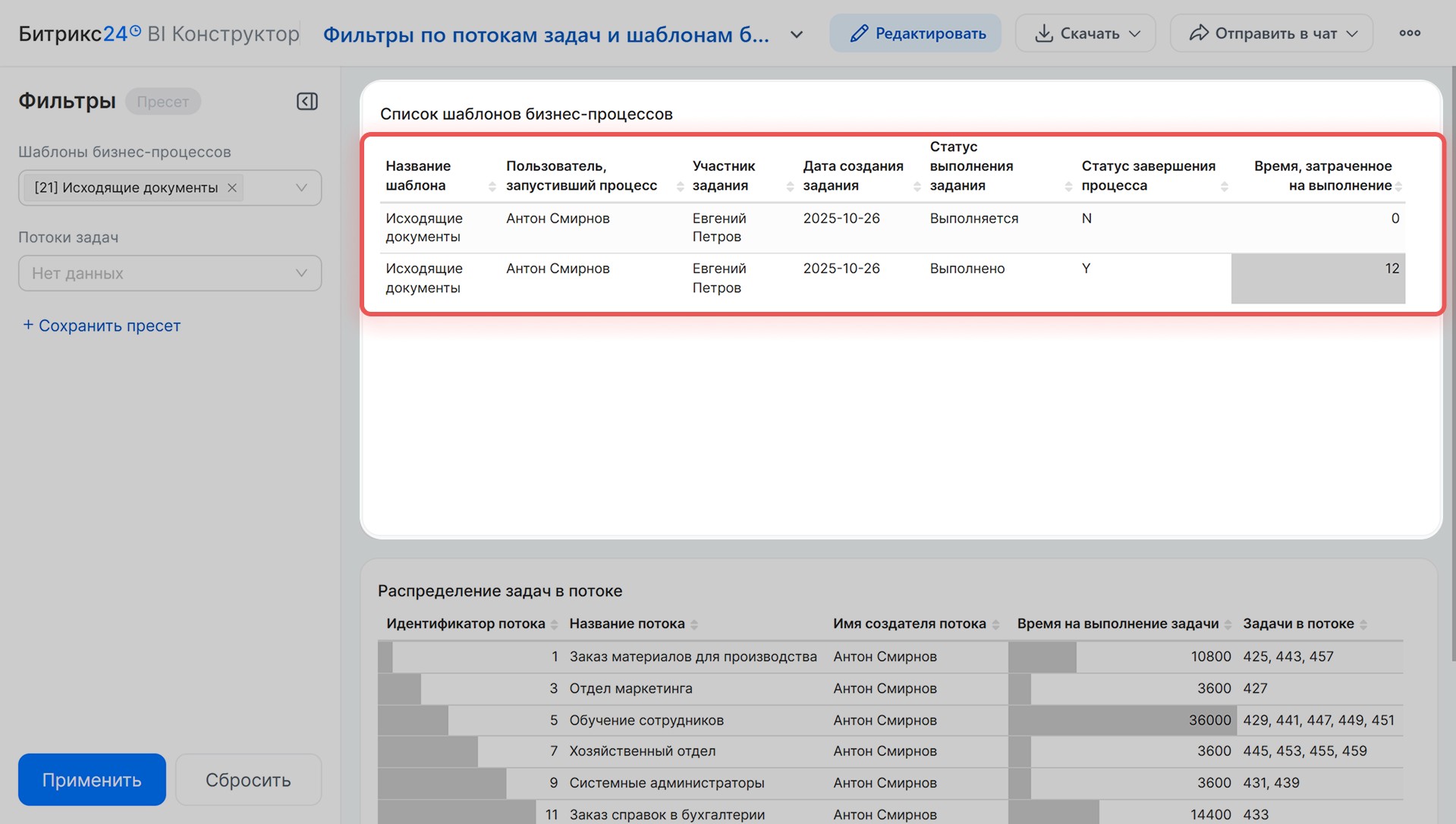Open the 'Потоки задач' dropdown
The width and height of the screenshot is (1456, 824).
pyautogui.click(x=301, y=273)
